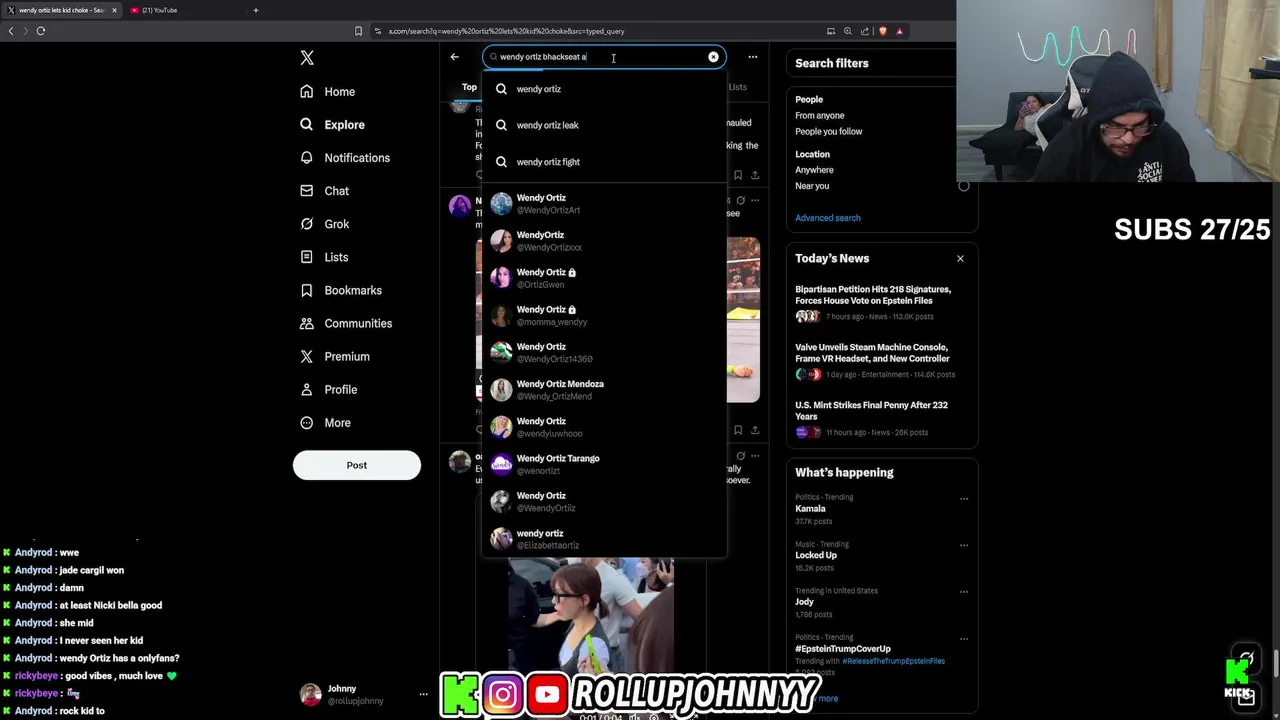Select the "wendy ortiz fight" suggestion
1280x720 pixels.
[x=604, y=162]
